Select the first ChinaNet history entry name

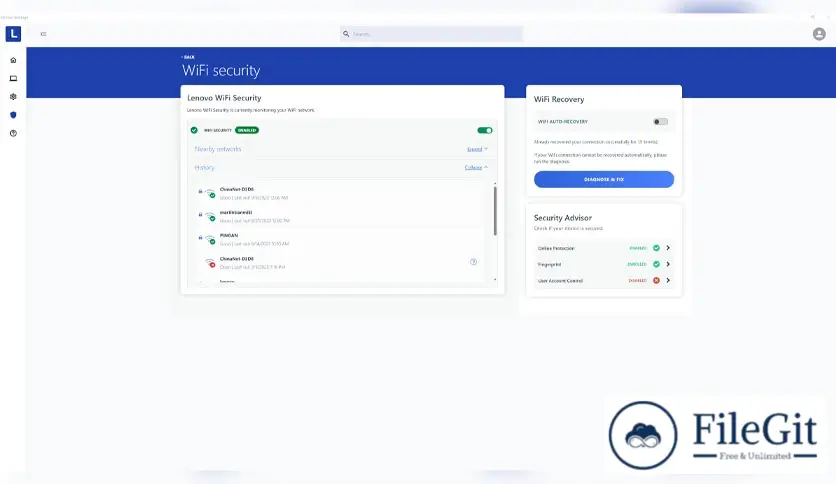tap(237, 189)
